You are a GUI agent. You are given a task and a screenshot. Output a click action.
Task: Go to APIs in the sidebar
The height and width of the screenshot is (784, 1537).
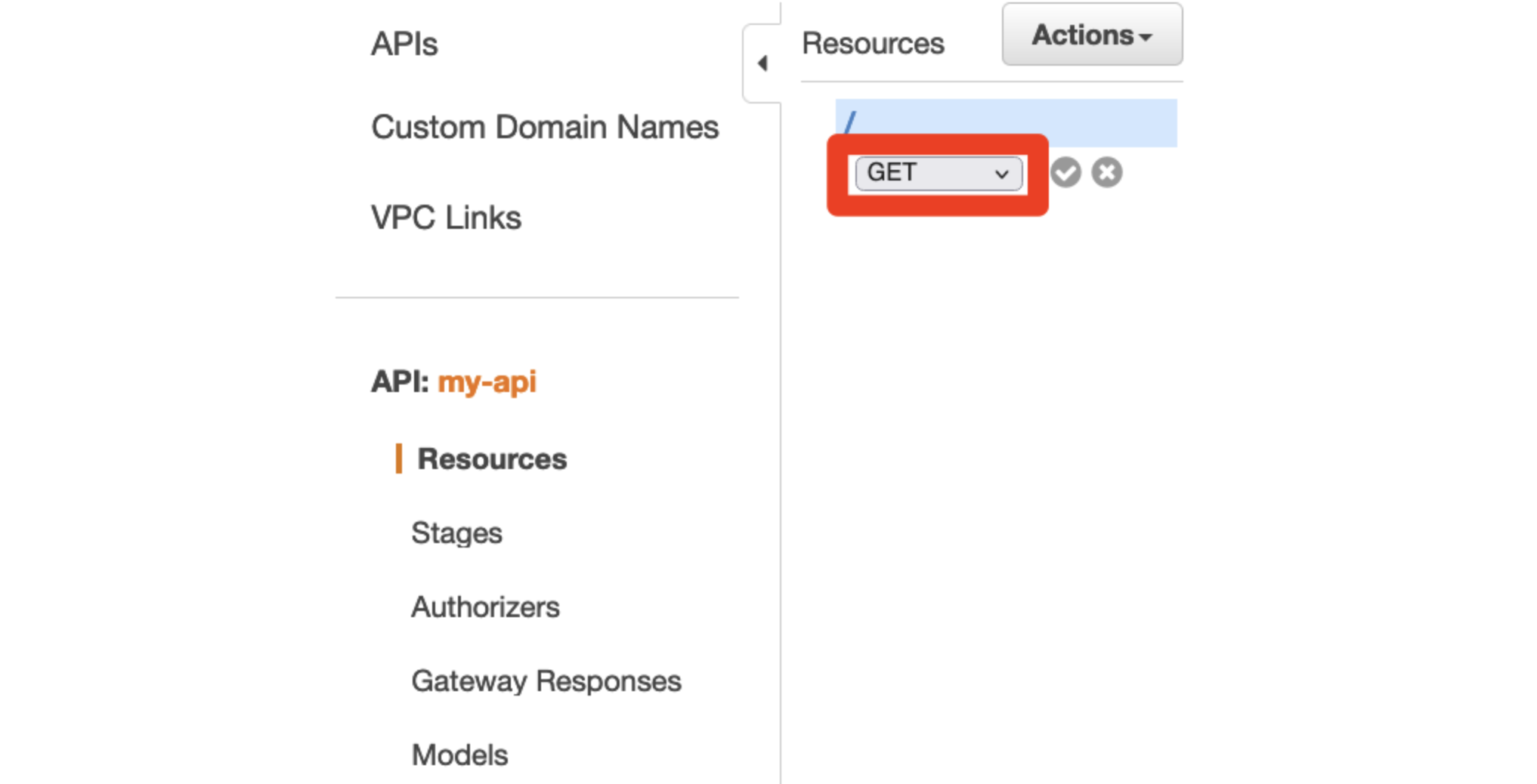(x=404, y=44)
